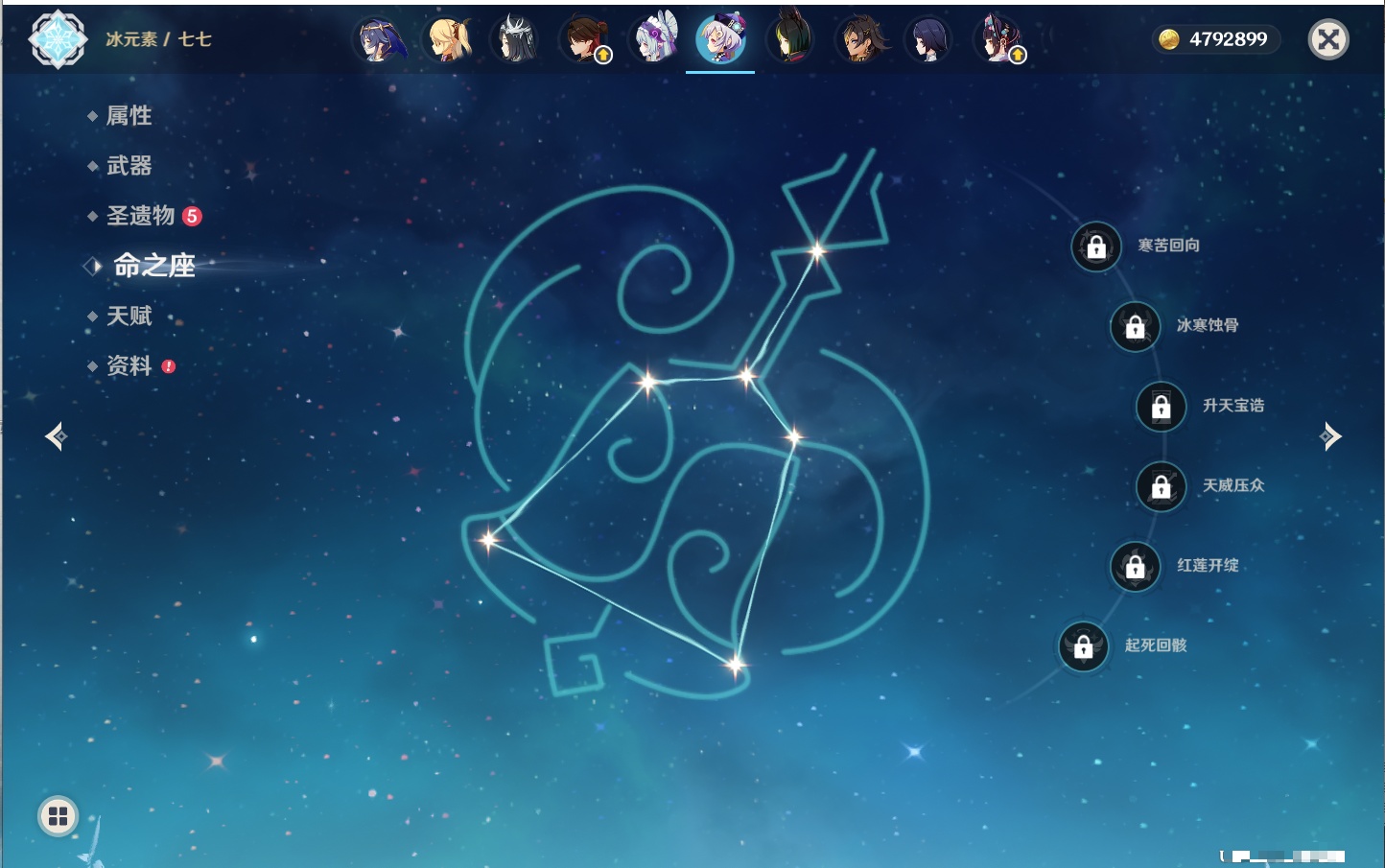Viewport: 1385px width, 868px height.
Task: Close the character screen with X
Action: point(1328,39)
